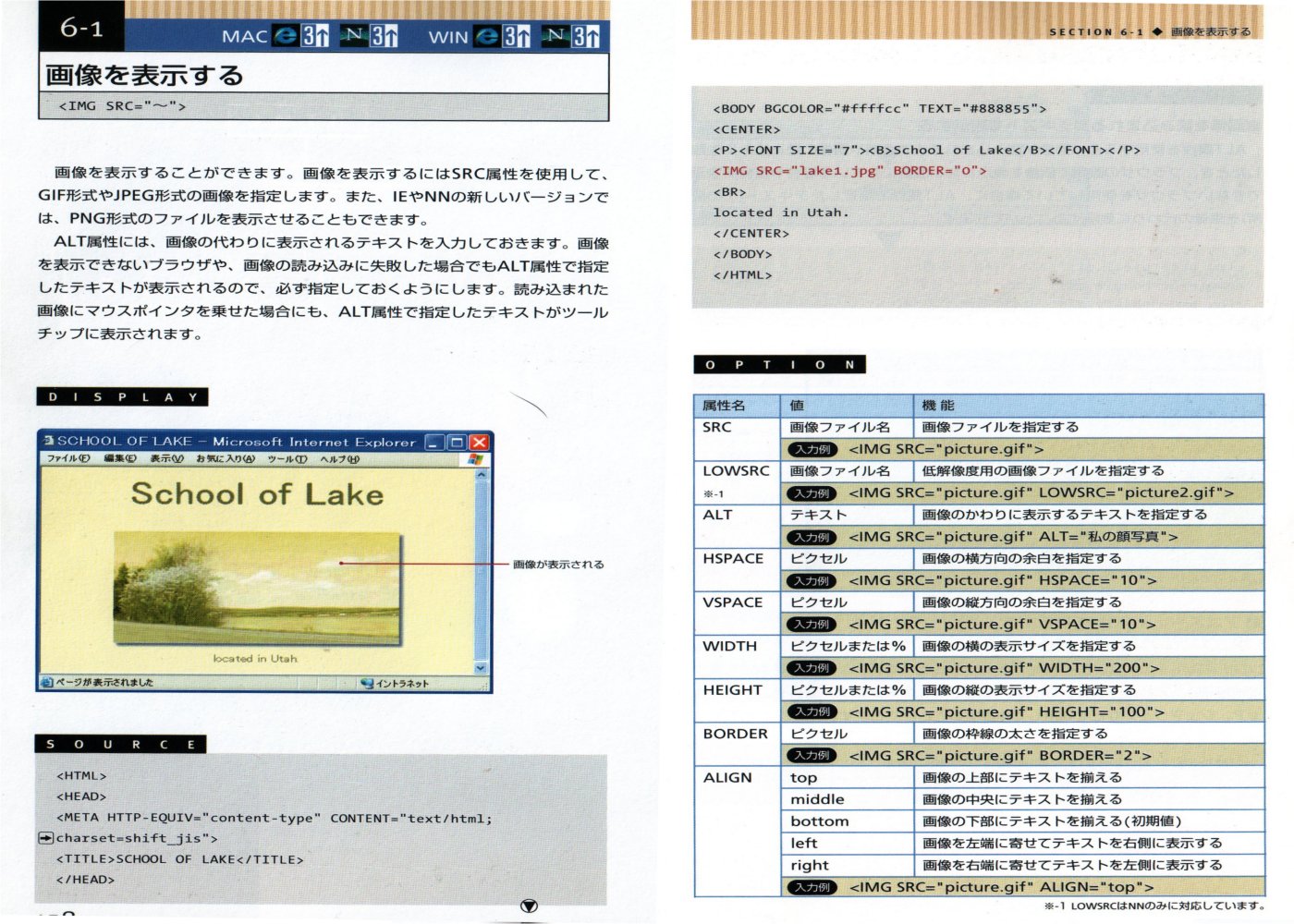Open the ファイル(F) menu
This screenshot has height=924, width=1294.
[68, 458]
